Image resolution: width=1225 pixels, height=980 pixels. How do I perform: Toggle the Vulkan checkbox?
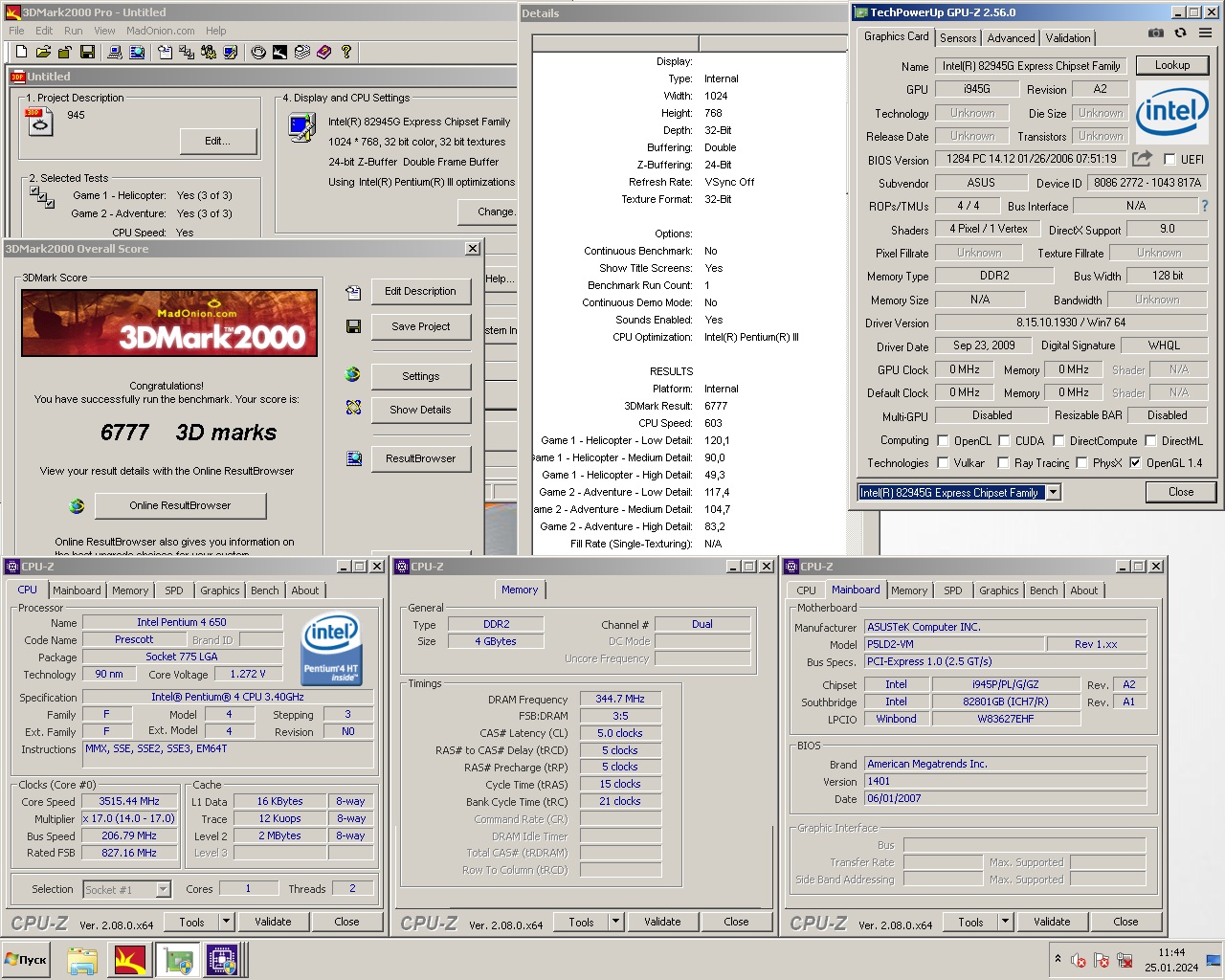943,463
